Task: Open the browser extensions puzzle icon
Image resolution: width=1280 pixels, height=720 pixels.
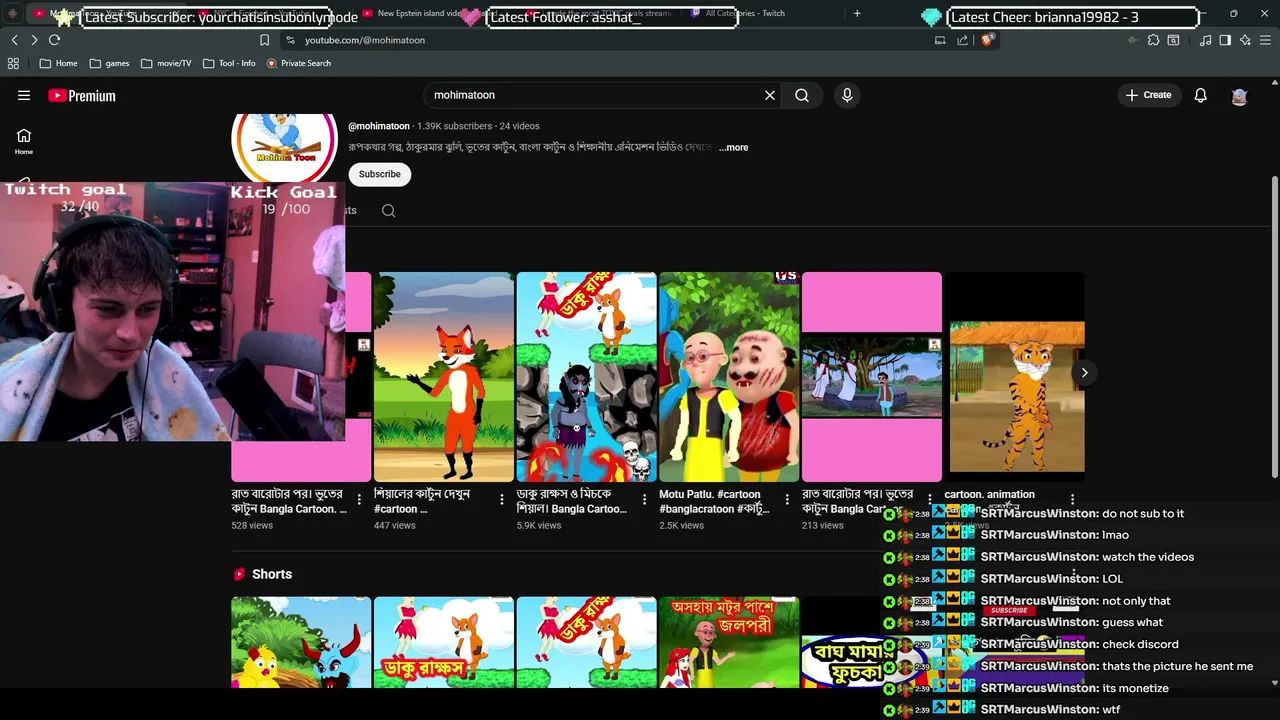Action: click(x=1153, y=40)
